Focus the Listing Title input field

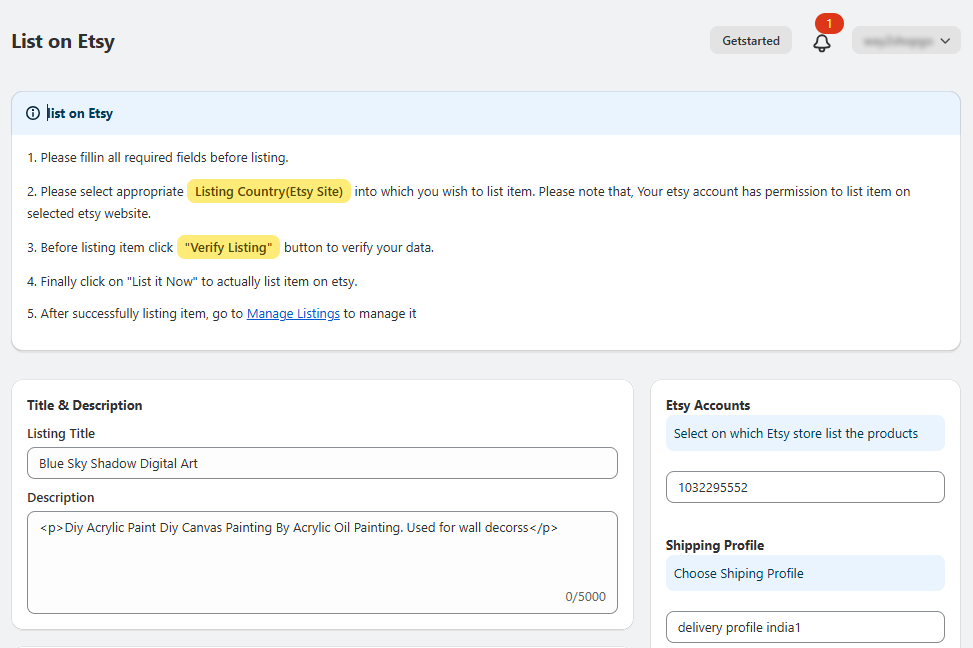[322, 463]
